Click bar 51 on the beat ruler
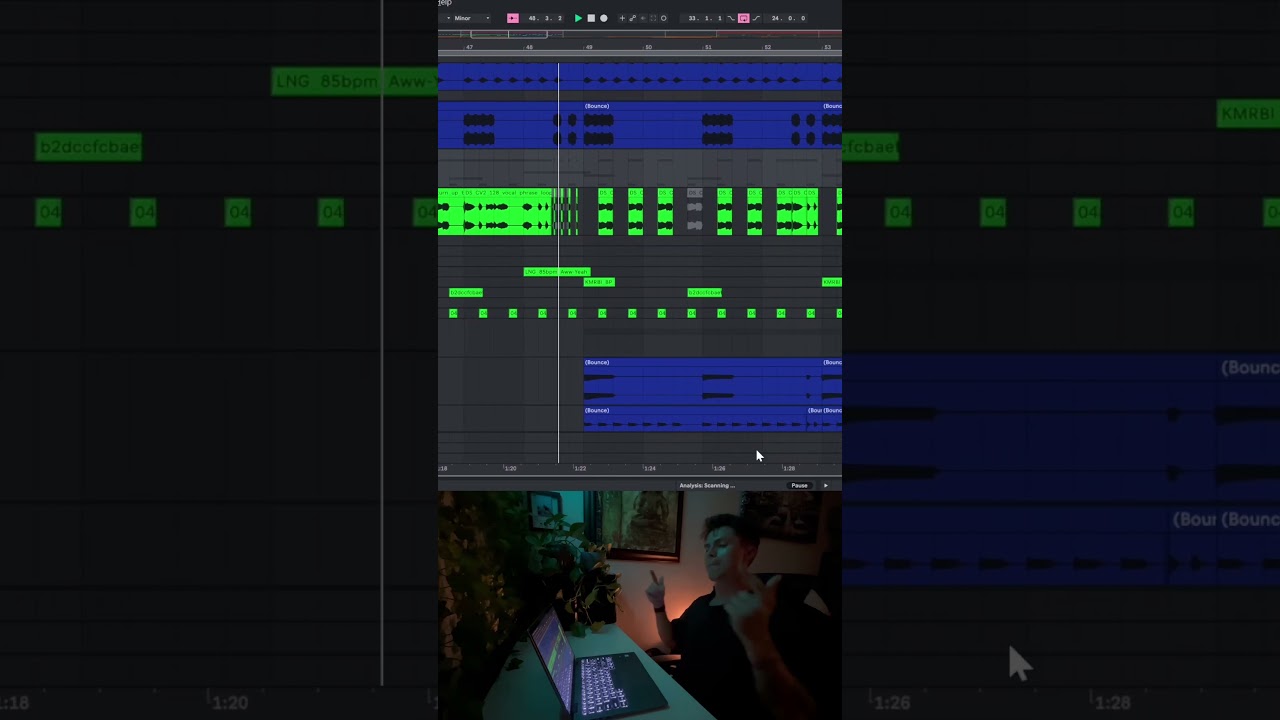Screen dimensions: 1280x720 pos(708,47)
